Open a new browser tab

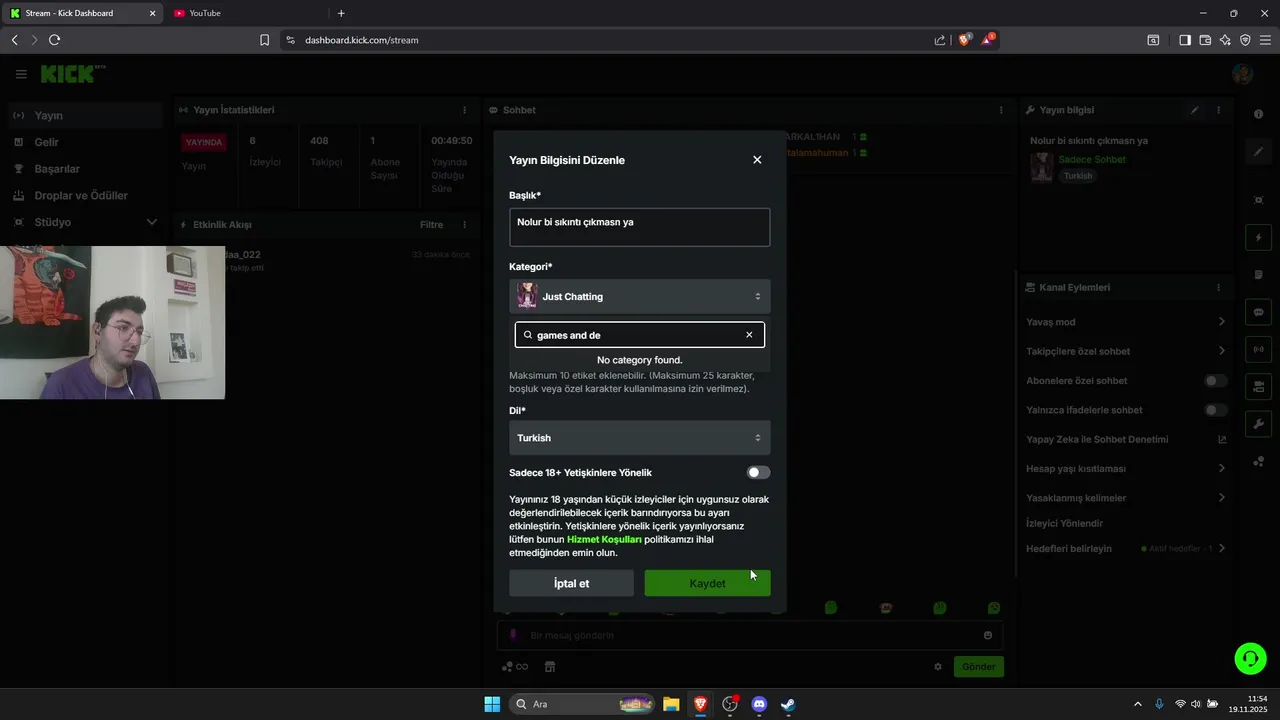pyautogui.click(x=341, y=13)
